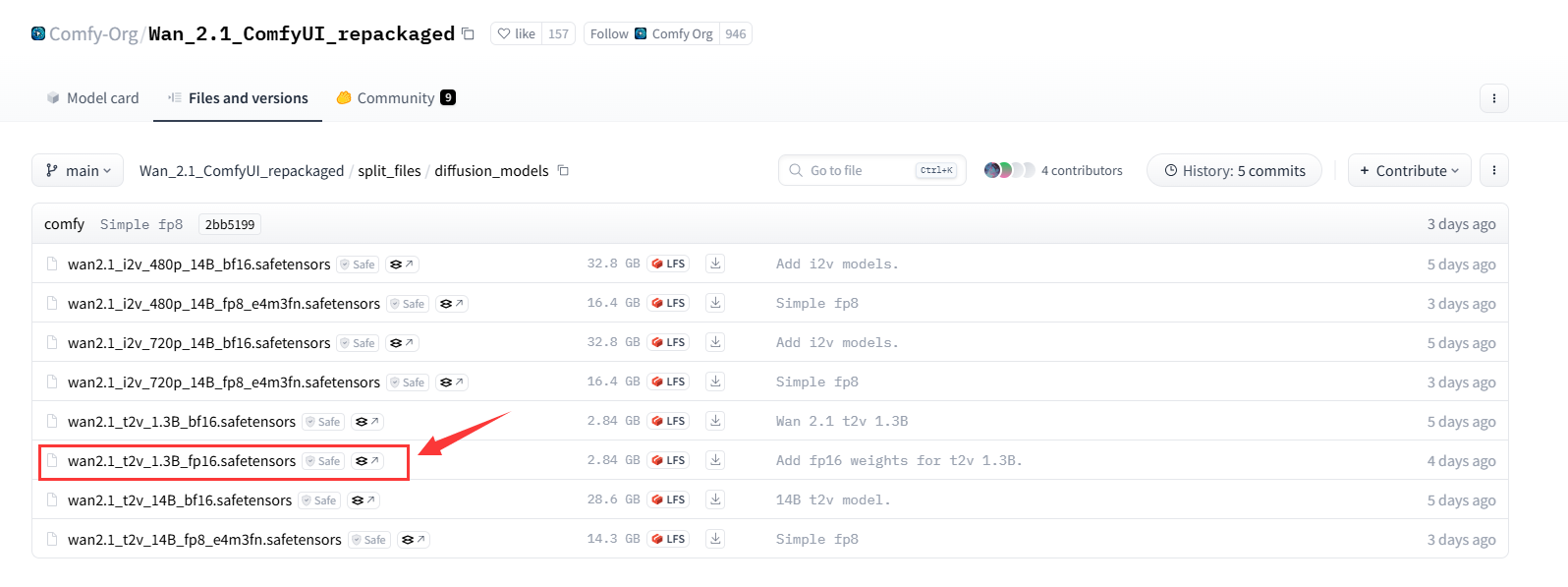Screen dimensions: 1568x587
Task: Open contributor avatars
Action: pos(1009,170)
